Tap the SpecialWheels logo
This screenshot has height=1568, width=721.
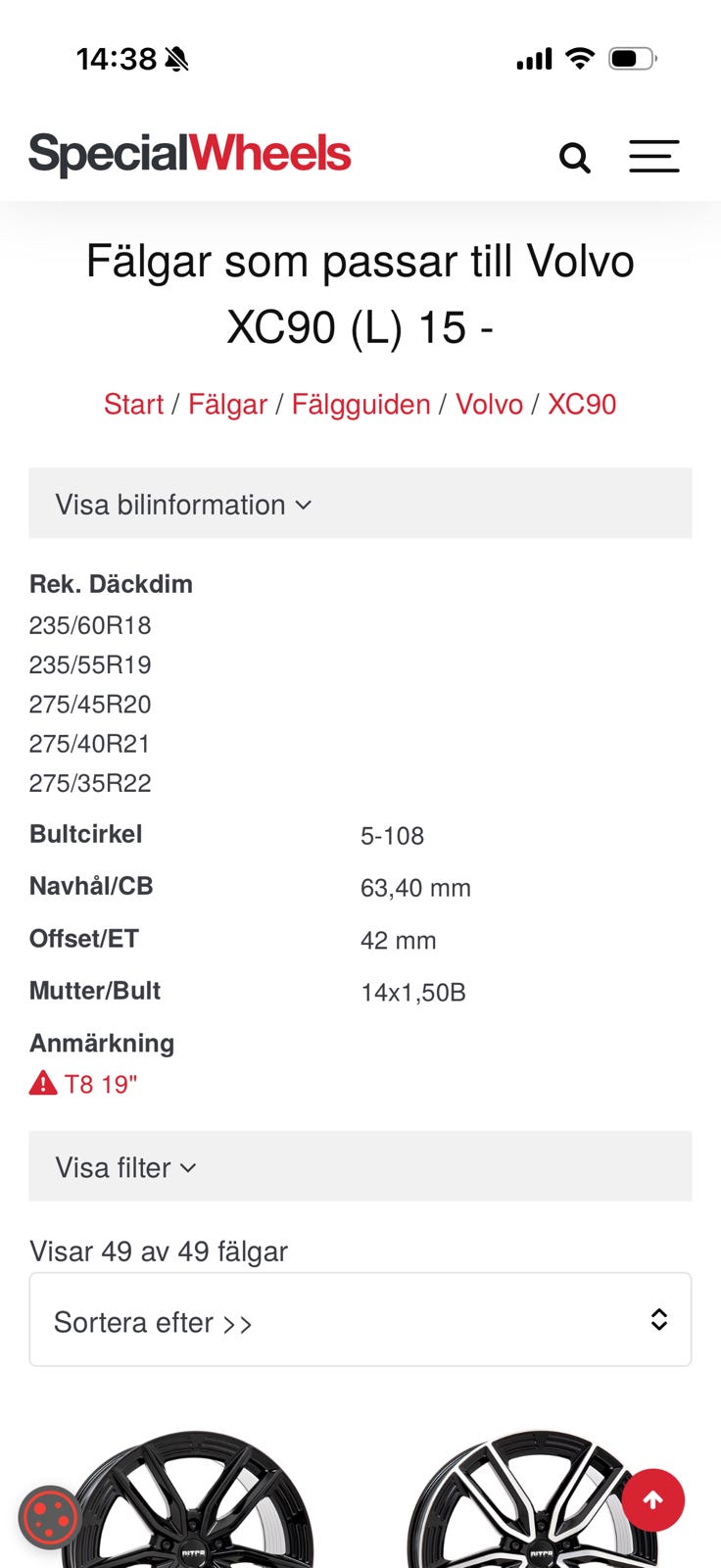(190, 154)
